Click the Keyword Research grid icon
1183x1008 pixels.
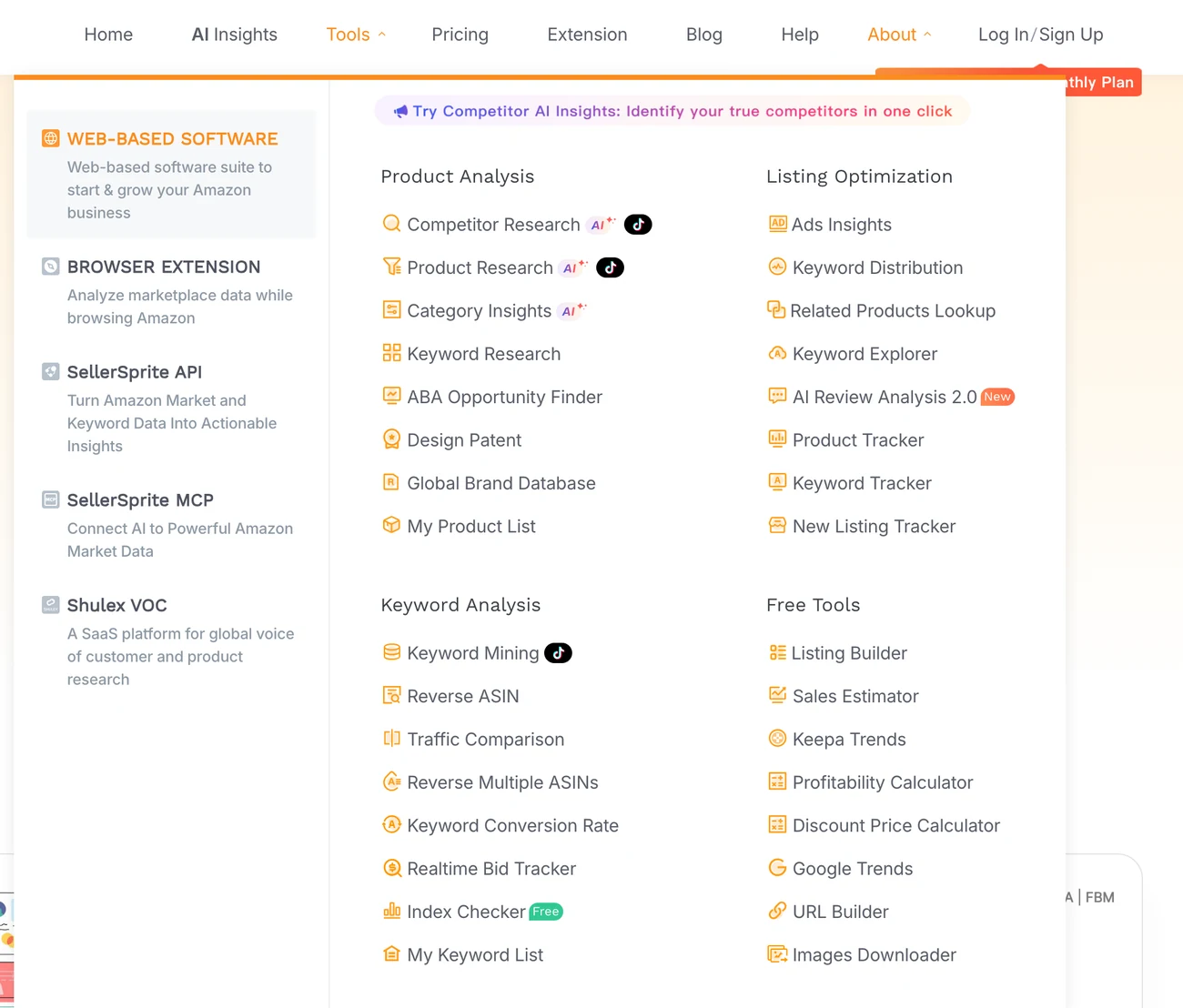point(391,353)
